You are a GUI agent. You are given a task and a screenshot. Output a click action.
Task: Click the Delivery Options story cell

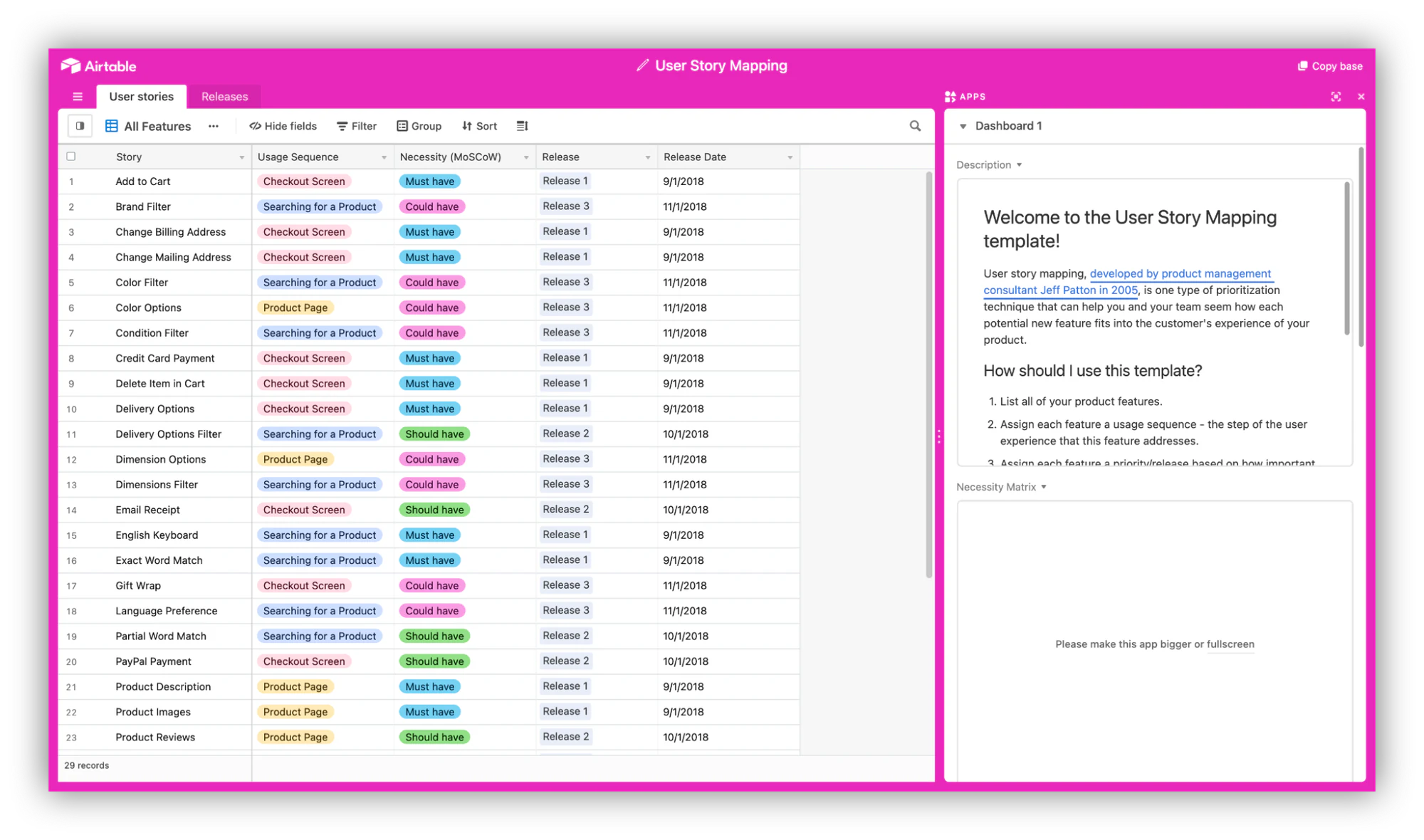point(155,409)
